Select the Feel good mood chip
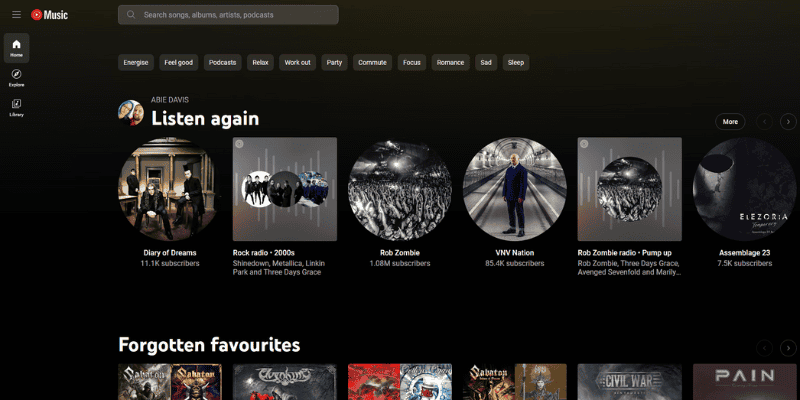The image size is (800, 400). [x=179, y=63]
